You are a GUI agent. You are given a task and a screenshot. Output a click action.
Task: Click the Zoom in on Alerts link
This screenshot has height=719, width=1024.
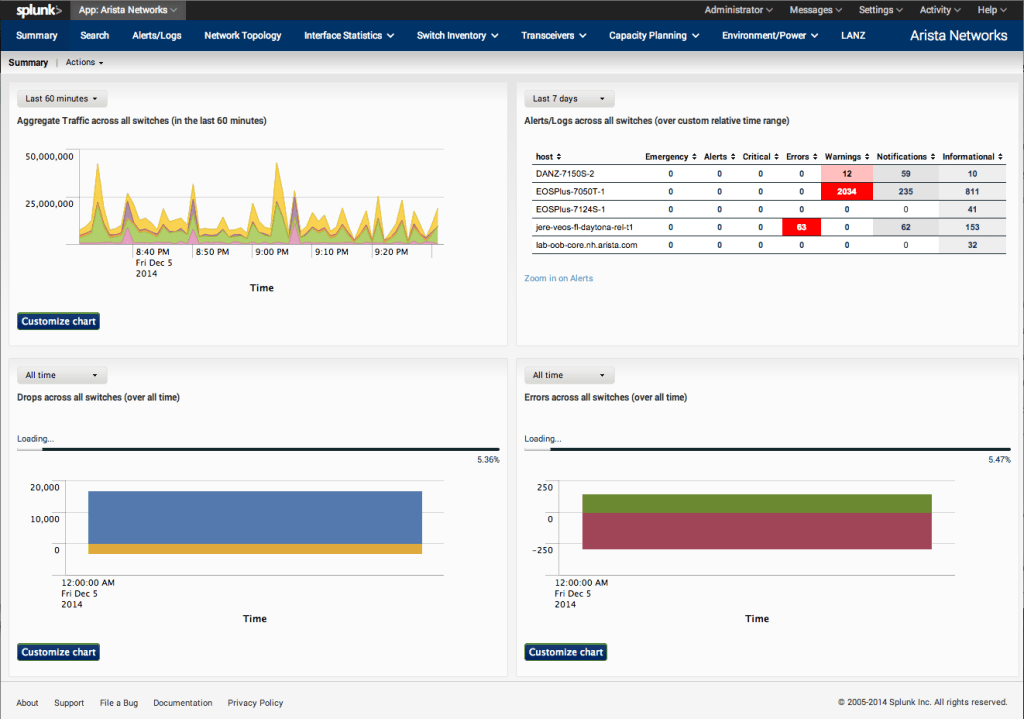pyautogui.click(x=558, y=278)
